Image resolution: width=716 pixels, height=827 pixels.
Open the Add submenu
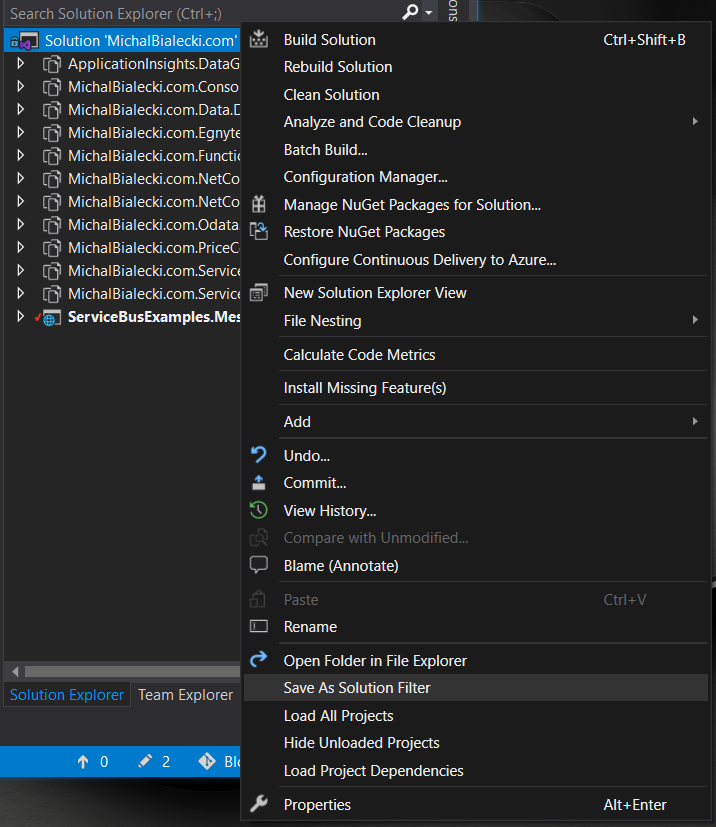point(476,421)
